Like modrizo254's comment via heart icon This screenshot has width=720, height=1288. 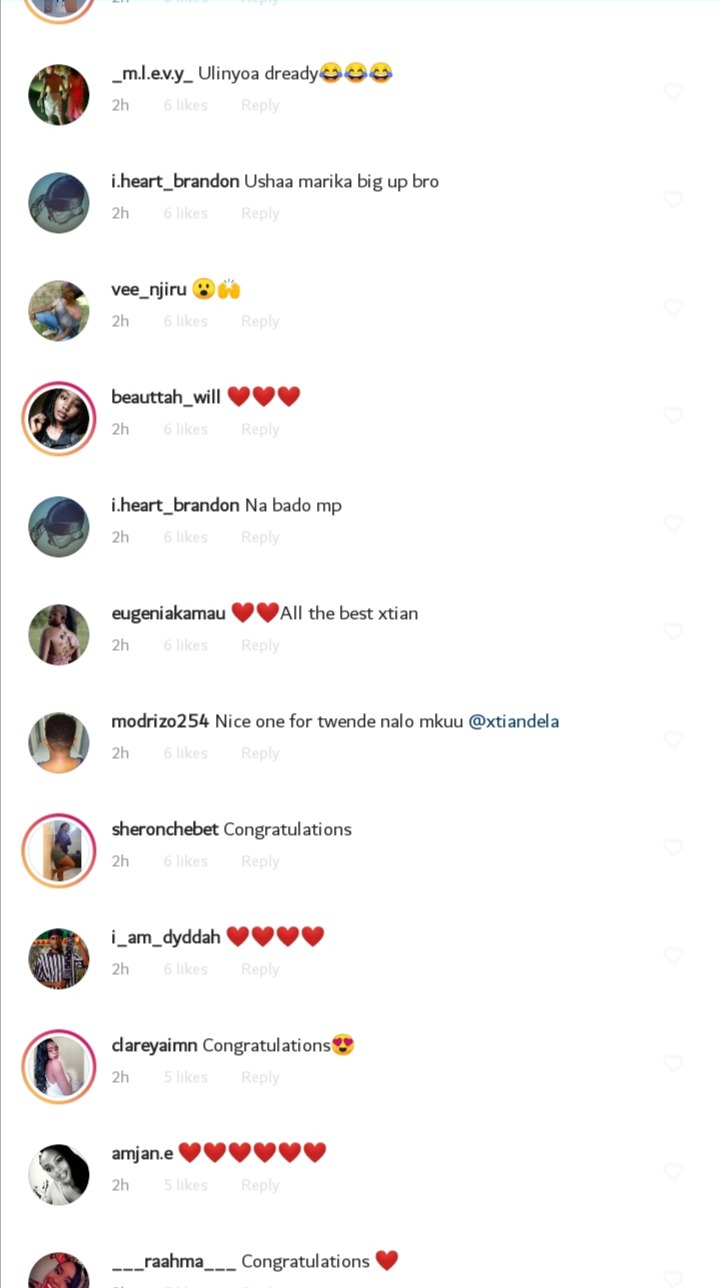[673, 739]
